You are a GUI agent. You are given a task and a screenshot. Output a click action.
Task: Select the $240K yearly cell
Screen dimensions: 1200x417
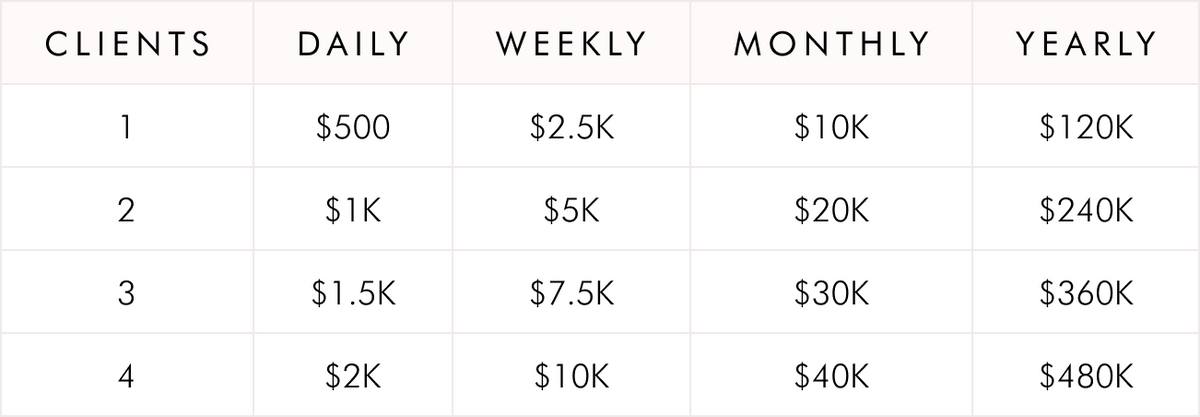(x=1086, y=211)
